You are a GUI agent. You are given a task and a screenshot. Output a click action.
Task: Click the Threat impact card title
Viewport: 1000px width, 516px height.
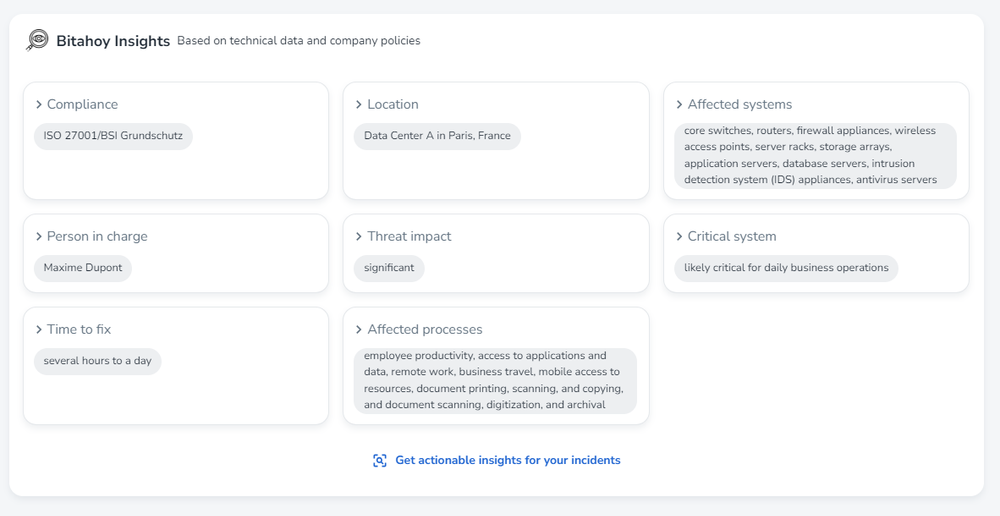tap(409, 237)
